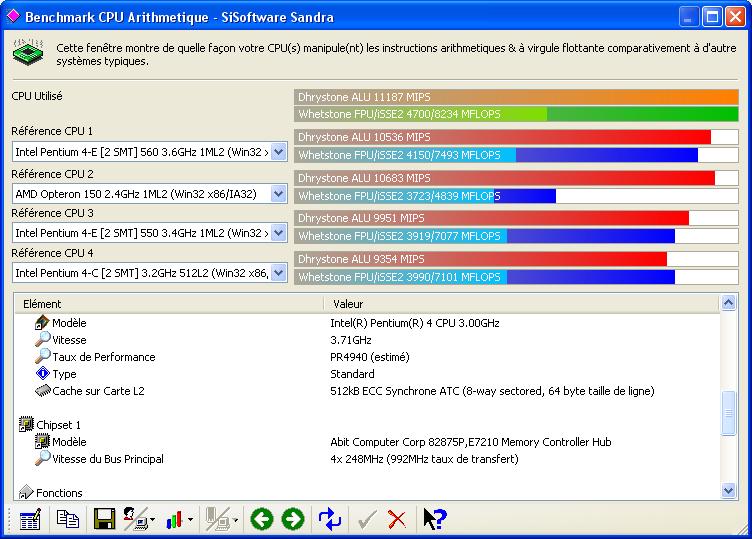Open the options table icon with pencil

(30, 520)
